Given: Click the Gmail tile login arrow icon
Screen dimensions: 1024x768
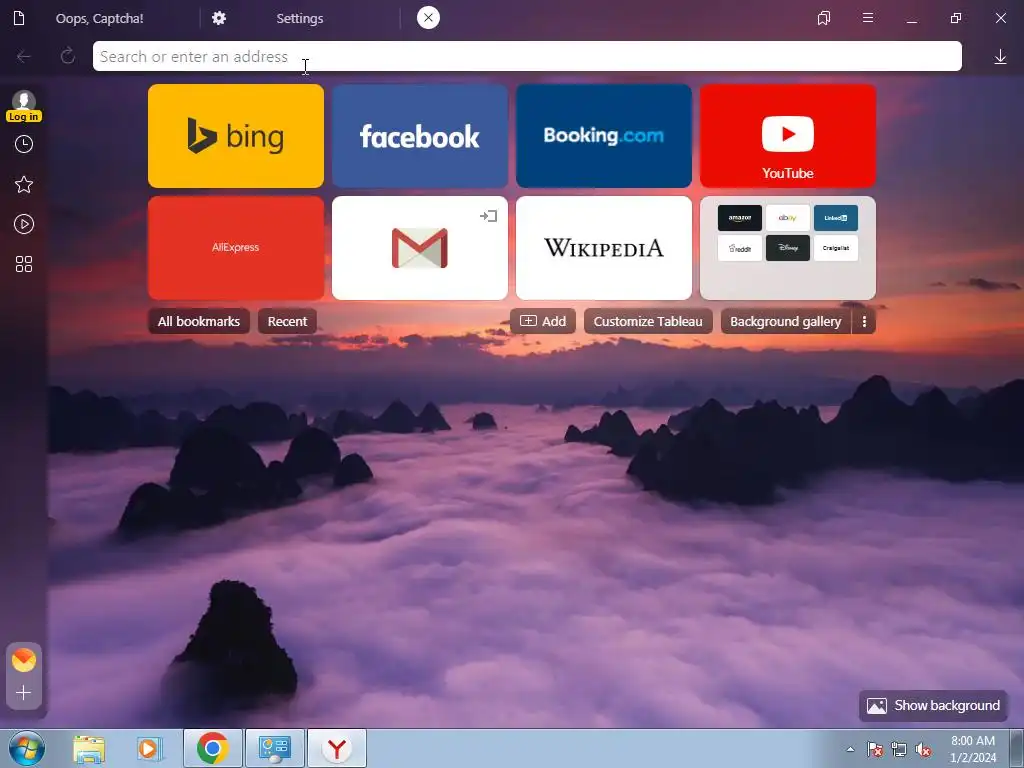Looking at the screenshot, I should pyautogui.click(x=488, y=216).
